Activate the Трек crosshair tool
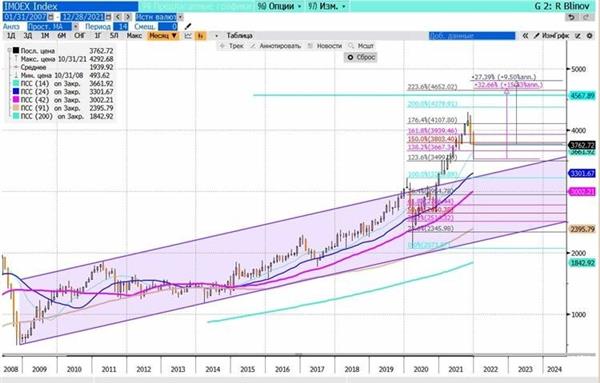 232,46
